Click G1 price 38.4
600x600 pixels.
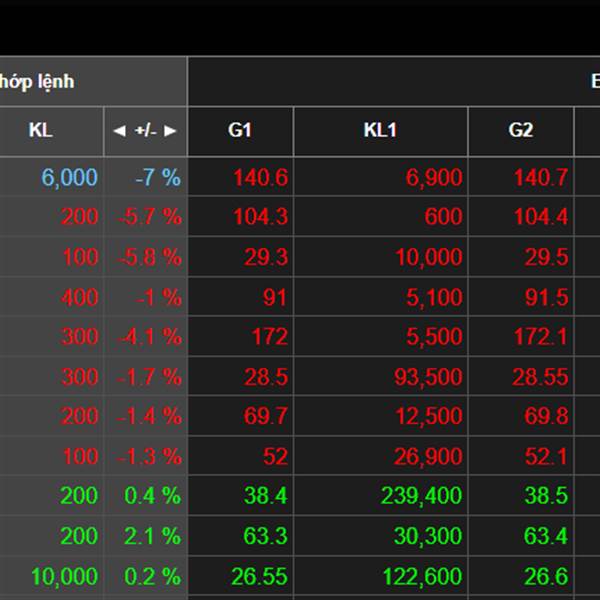click(266, 496)
